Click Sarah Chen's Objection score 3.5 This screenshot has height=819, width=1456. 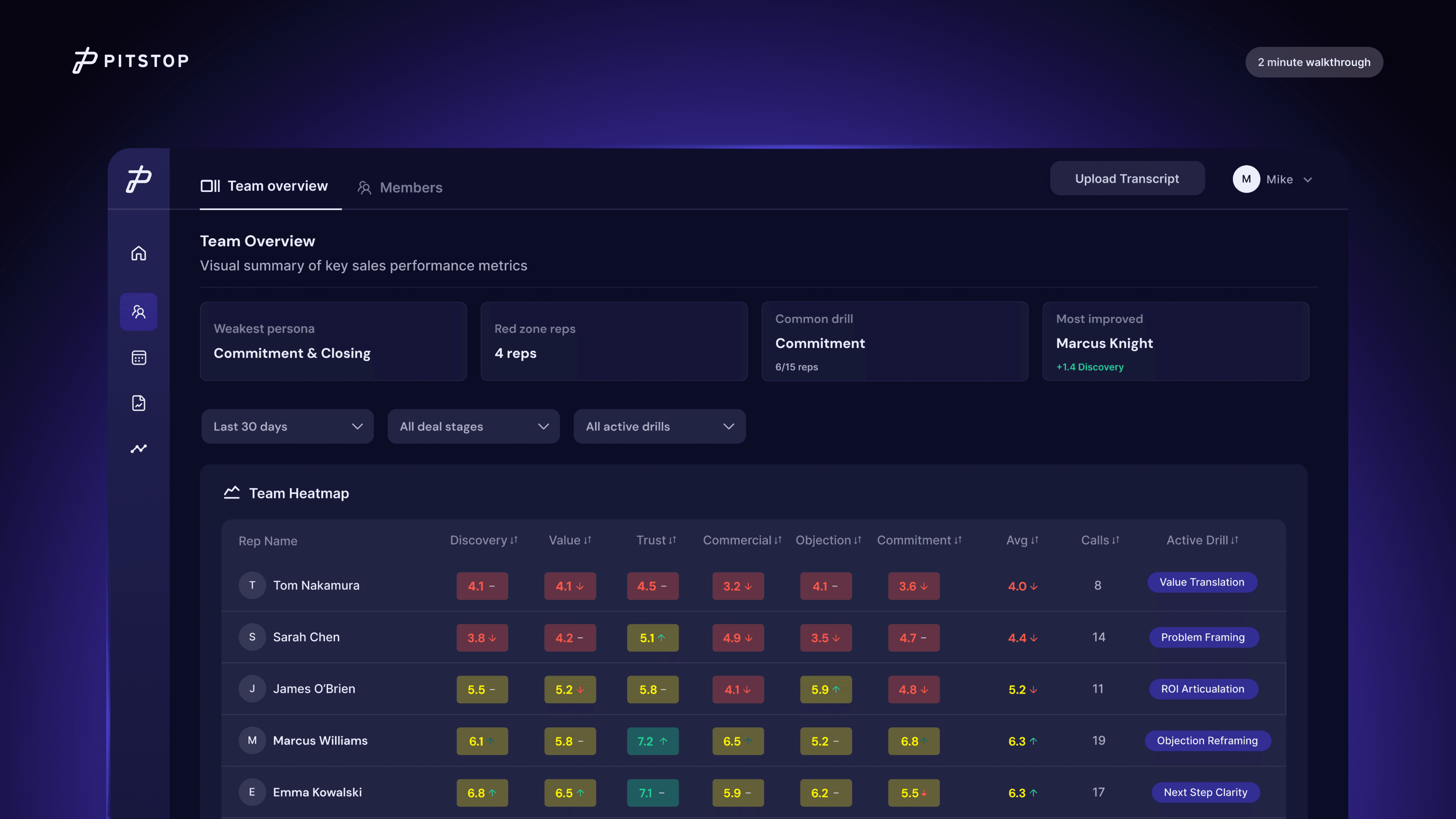(826, 638)
